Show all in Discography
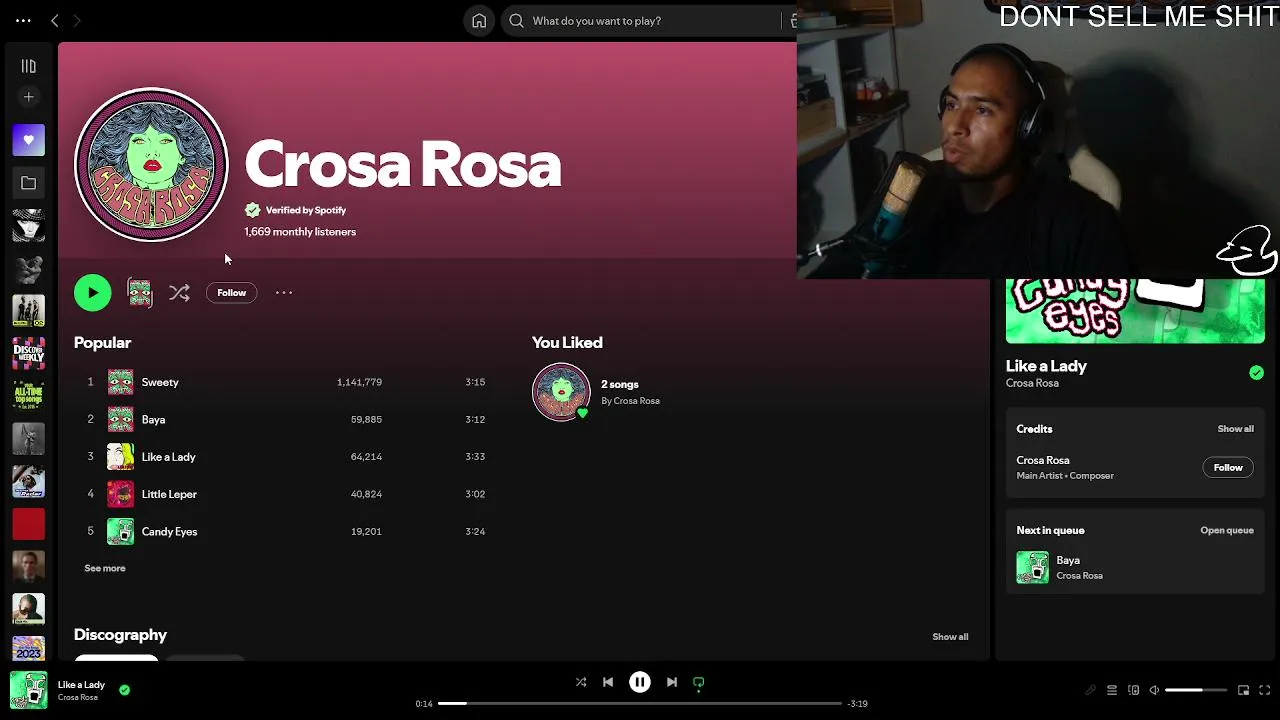1280x720 pixels. point(950,636)
